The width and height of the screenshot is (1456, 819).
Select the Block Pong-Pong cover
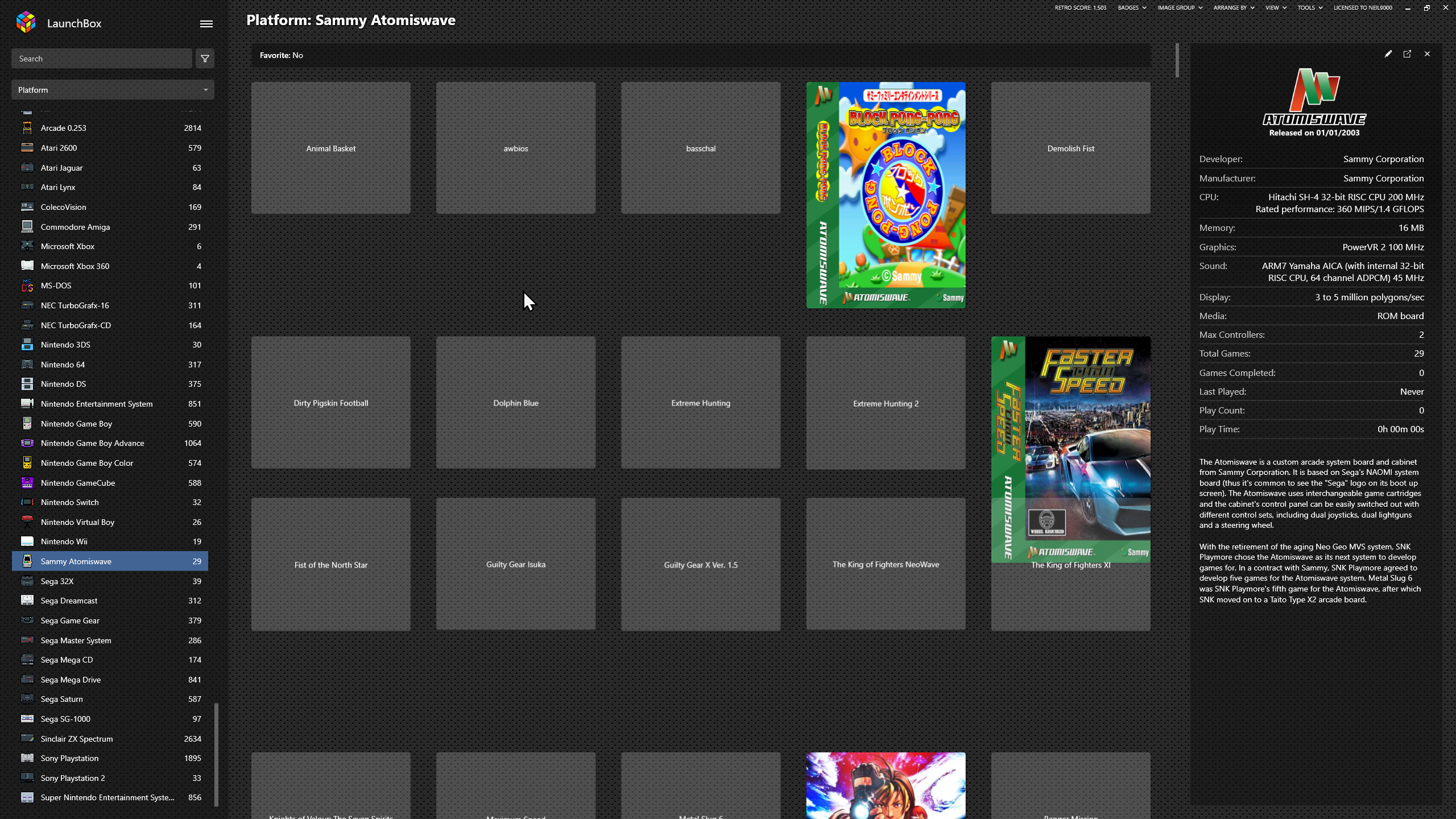tap(886, 195)
